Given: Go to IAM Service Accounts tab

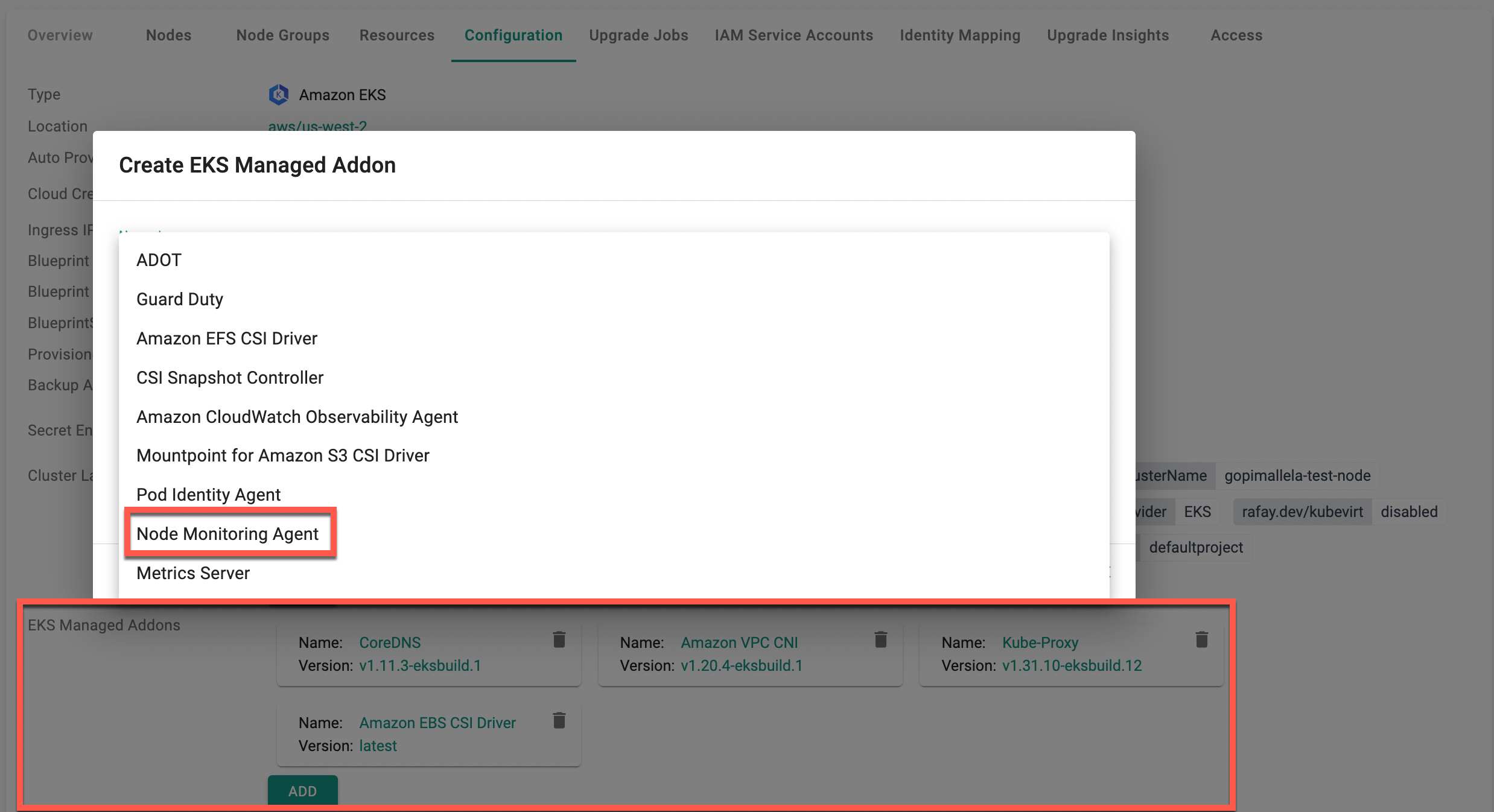Looking at the screenshot, I should (x=793, y=35).
